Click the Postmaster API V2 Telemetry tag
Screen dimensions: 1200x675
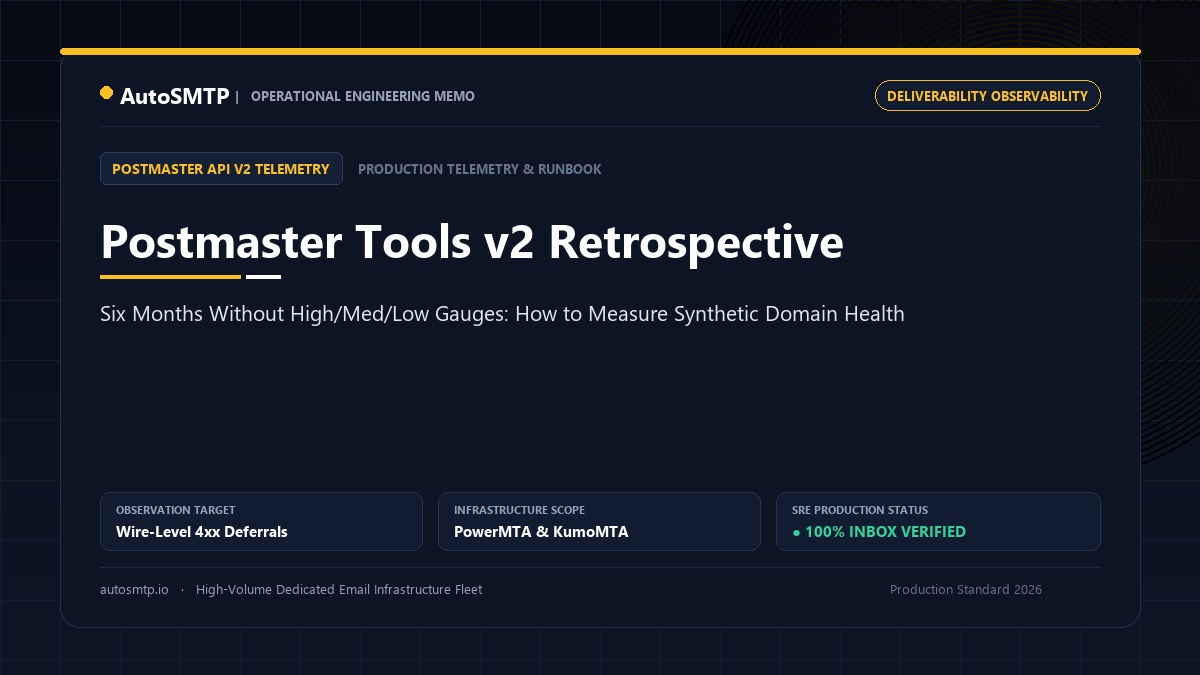(x=221, y=169)
